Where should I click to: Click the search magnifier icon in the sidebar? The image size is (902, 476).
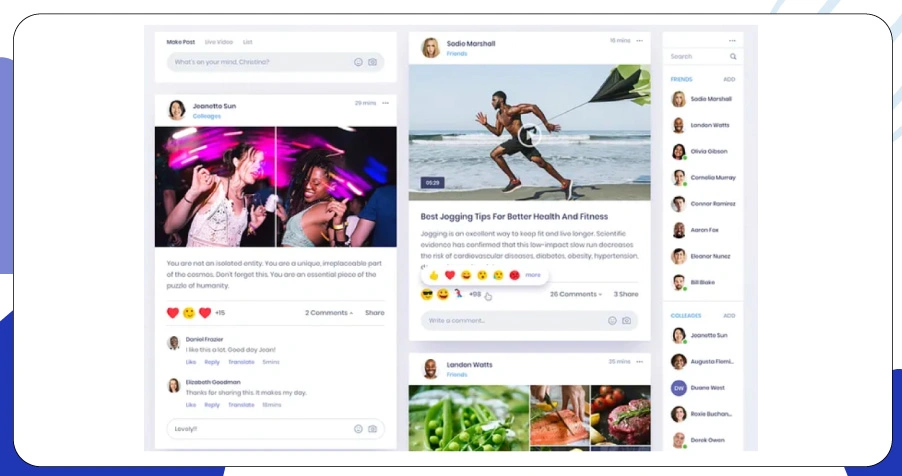(x=733, y=56)
